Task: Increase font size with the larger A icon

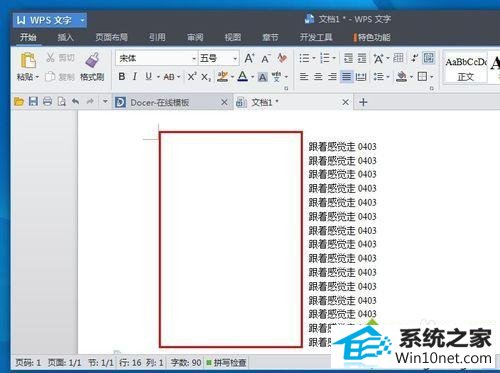Action: 249,58
